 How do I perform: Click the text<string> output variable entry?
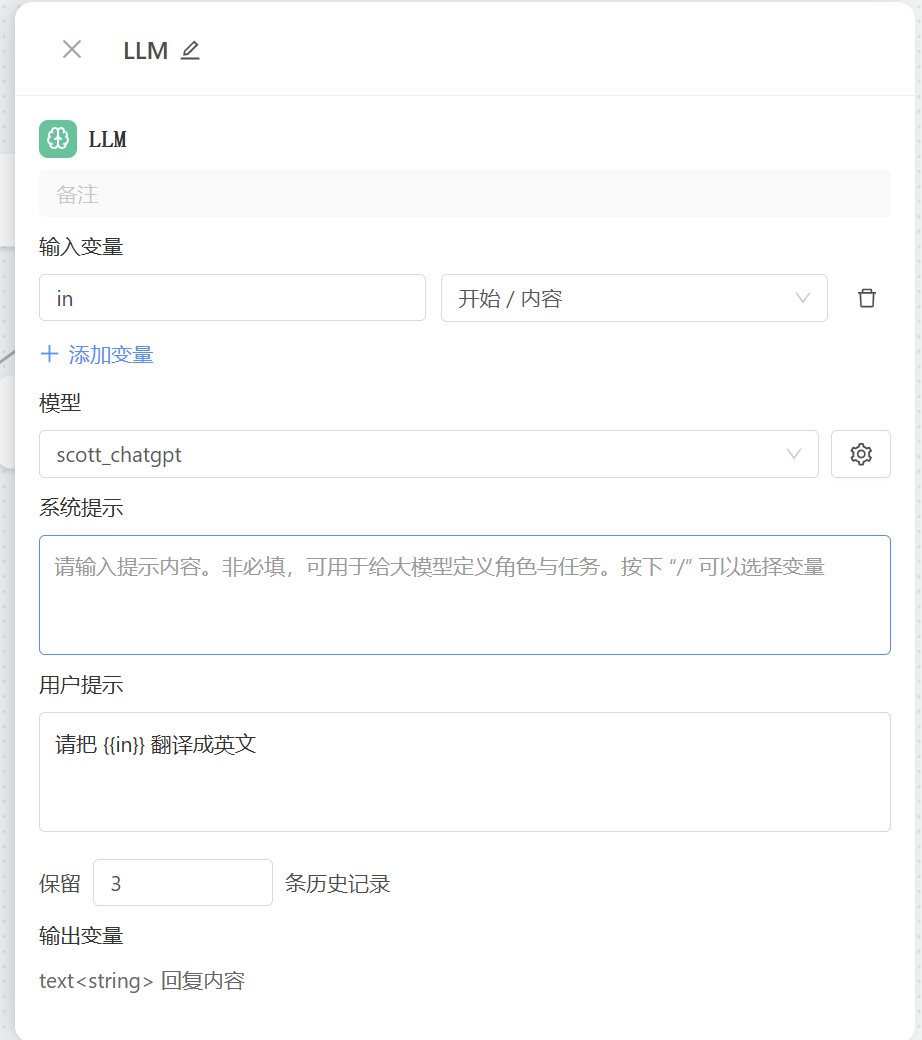pos(143,981)
